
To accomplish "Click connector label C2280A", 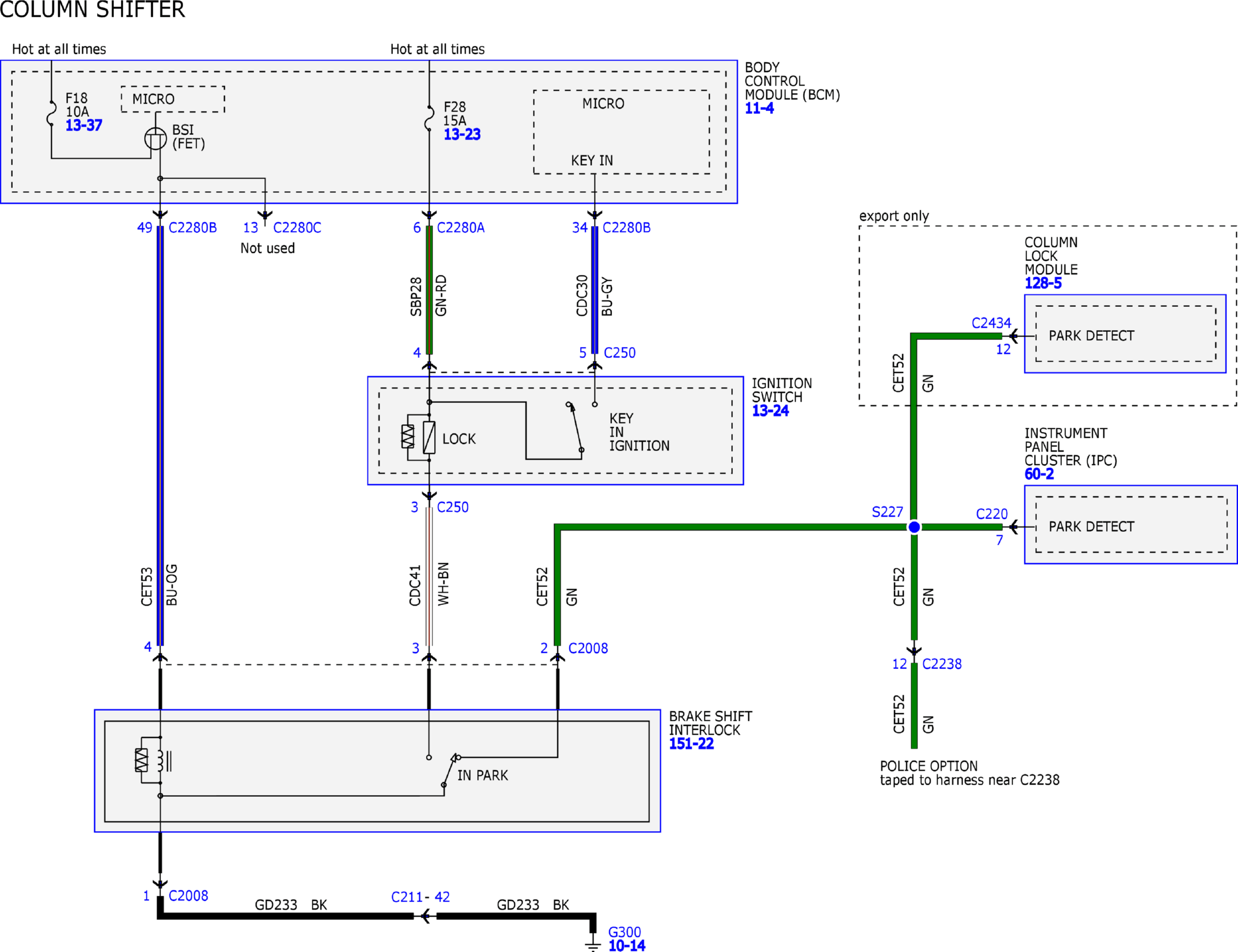I will [x=460, y=227].
